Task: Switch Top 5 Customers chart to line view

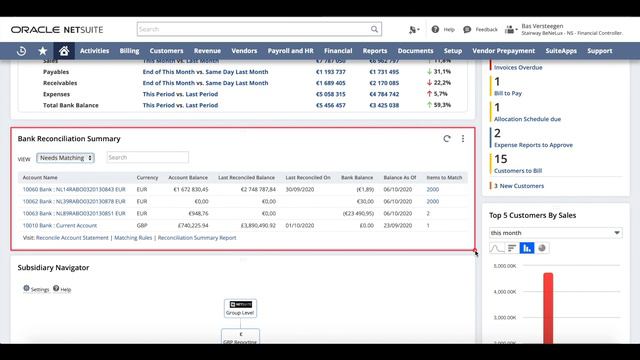Action: pyautogui.click(x=497, y=248)
